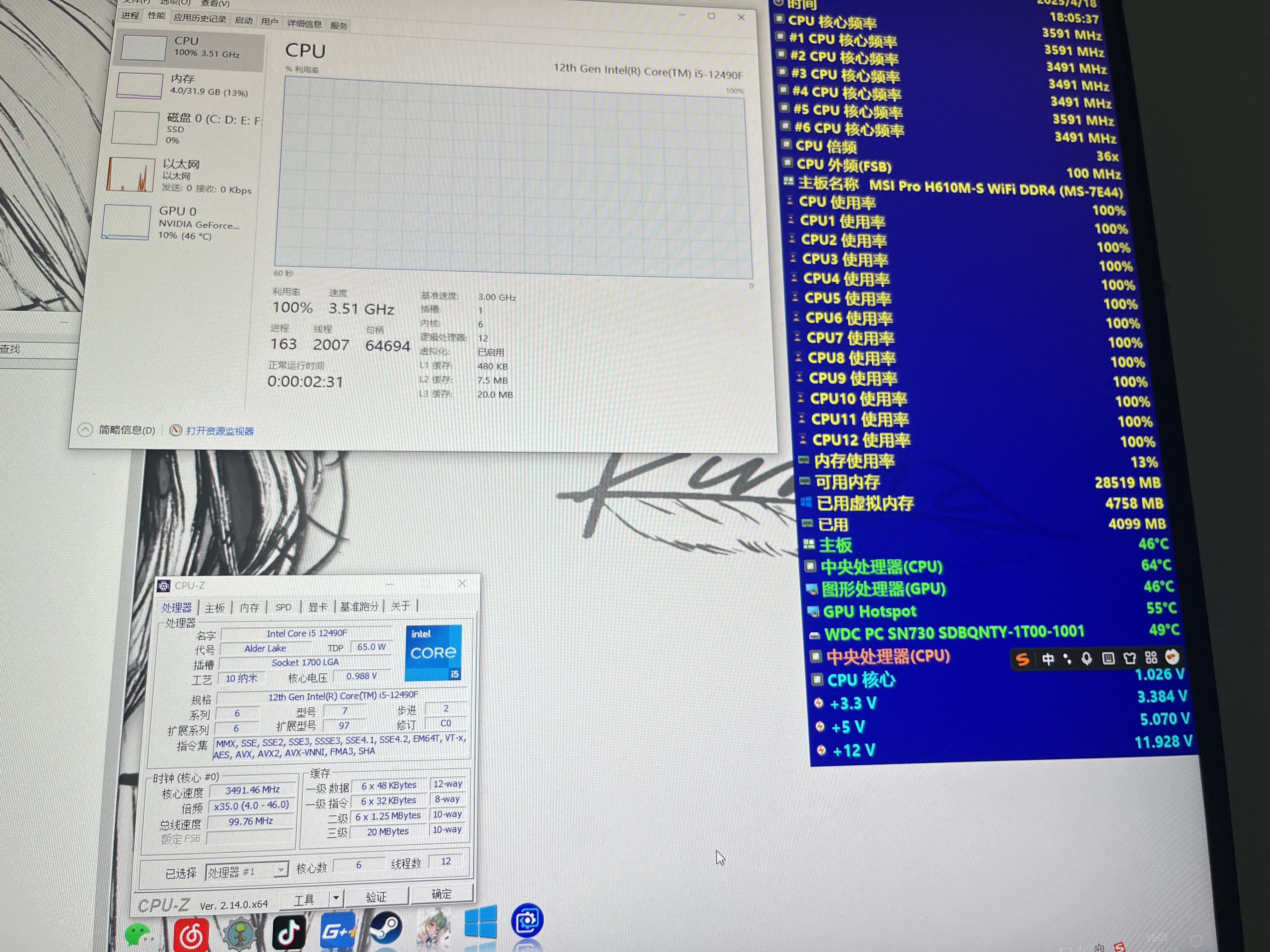Open the soft keyboard from IME bar
The image size is (1270, 952).
pyautogui.click(x=1108, y=658)
